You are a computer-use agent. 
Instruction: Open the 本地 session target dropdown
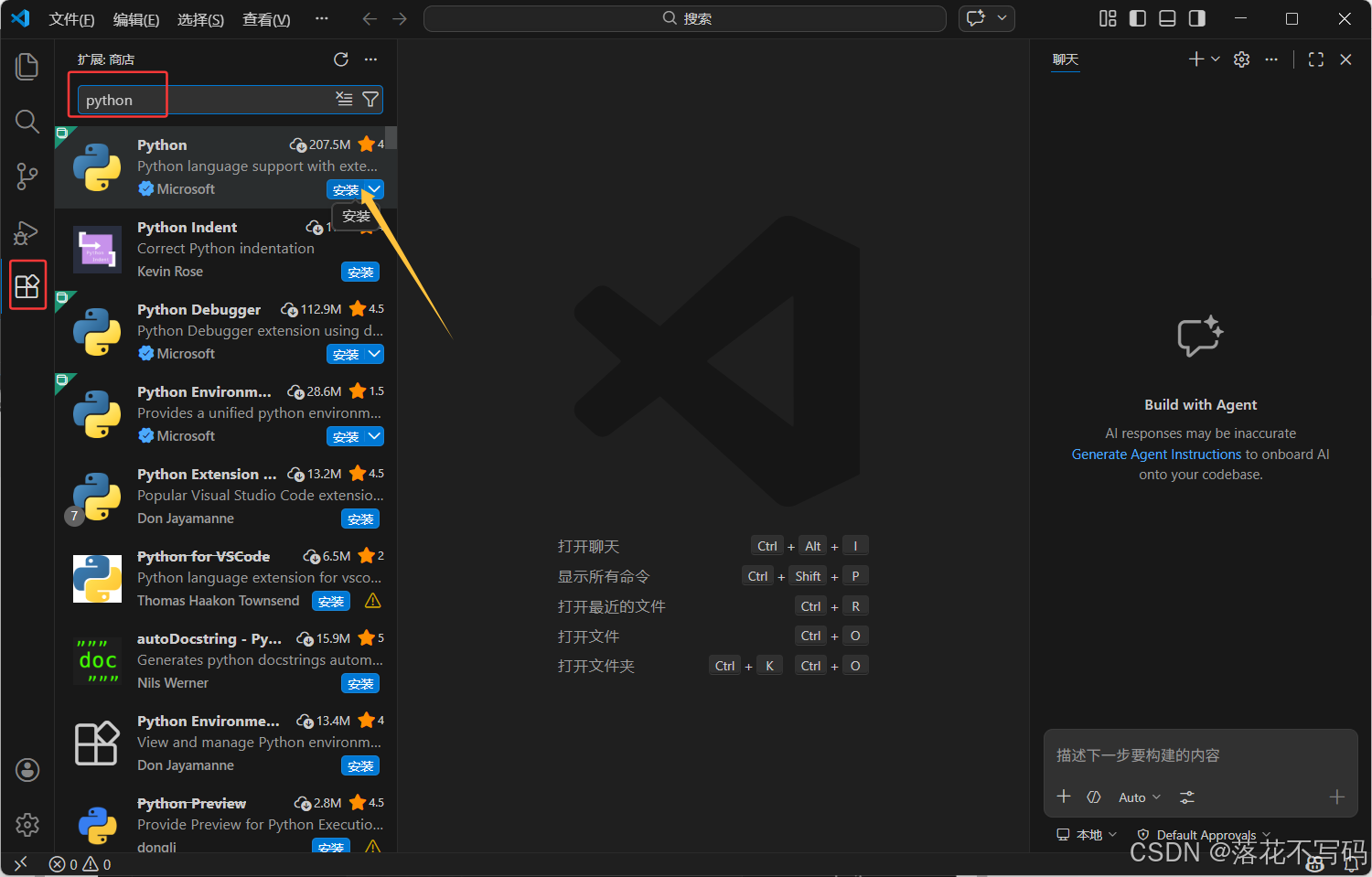click(1088, 835)
